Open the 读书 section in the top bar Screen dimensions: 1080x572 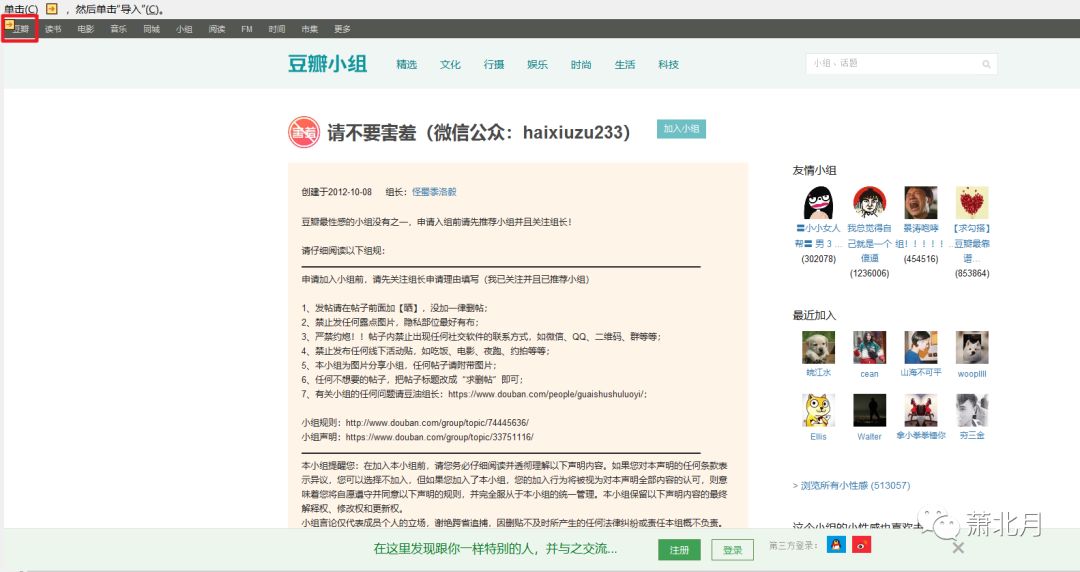pyautogui.click(x=53, y=29)
